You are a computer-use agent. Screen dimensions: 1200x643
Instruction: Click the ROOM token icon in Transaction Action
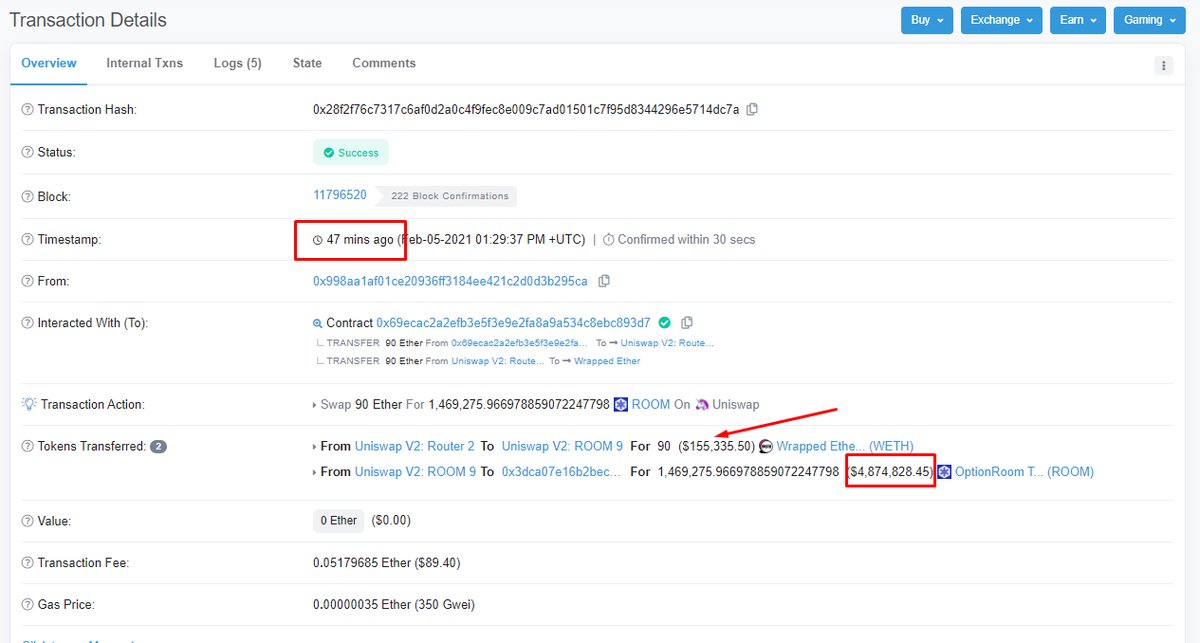pos(620,404)
